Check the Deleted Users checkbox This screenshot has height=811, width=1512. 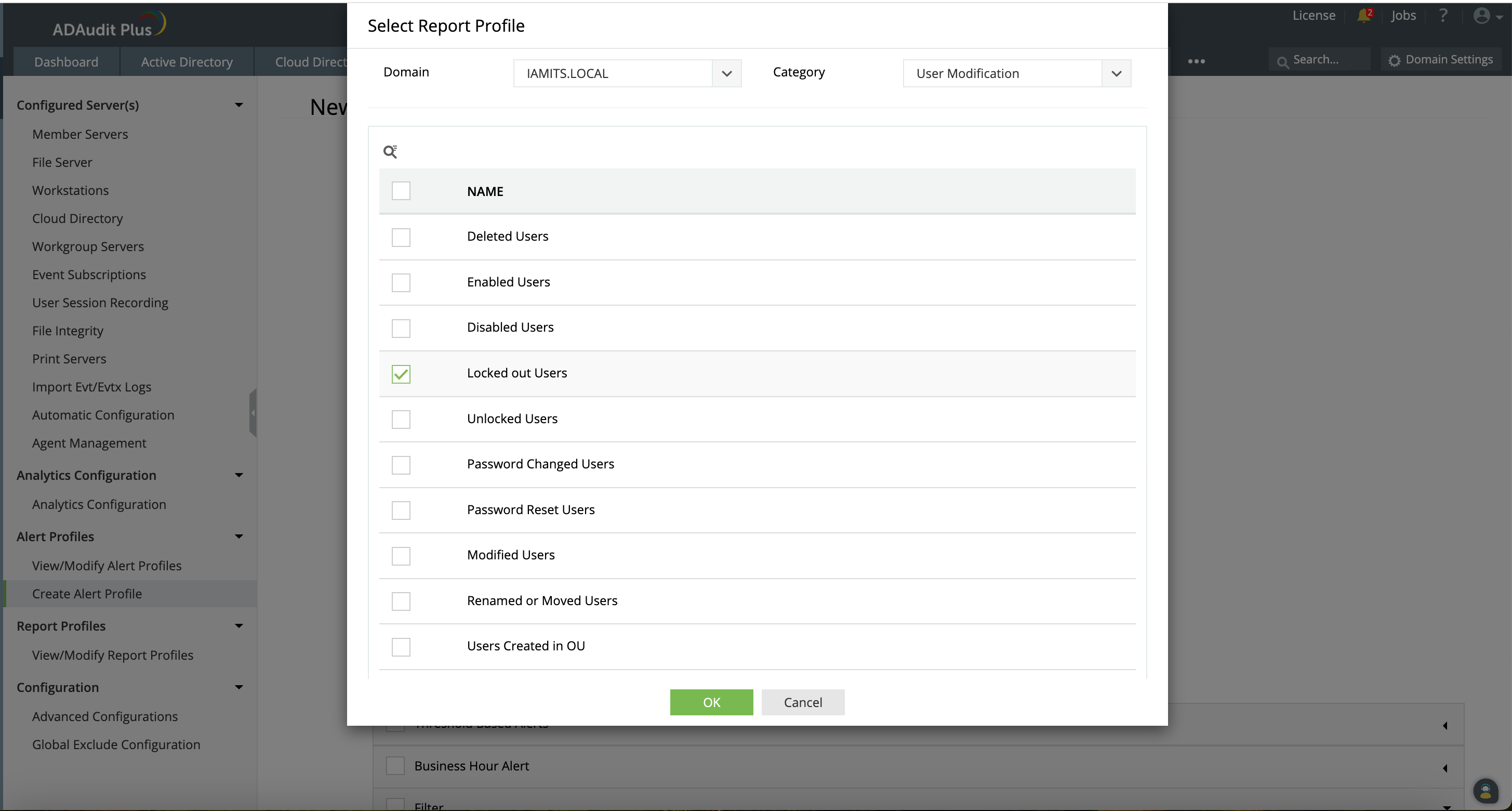pyautogui.click(x=401, y=237)
